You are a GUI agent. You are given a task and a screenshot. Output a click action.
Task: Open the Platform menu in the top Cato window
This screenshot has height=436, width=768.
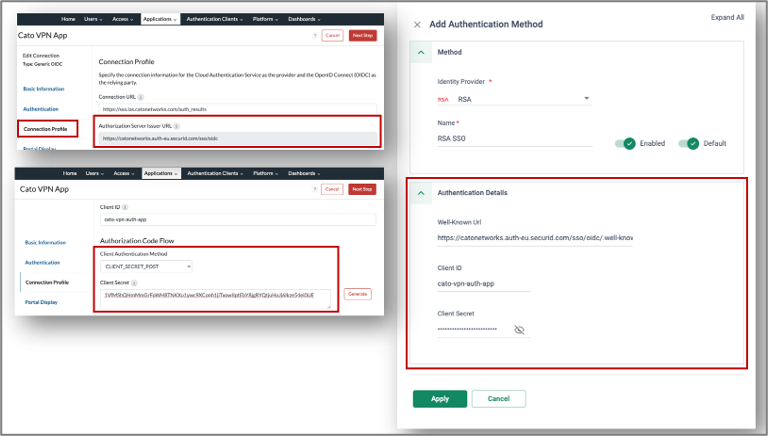pyautogui.click(x=265, y=19)
